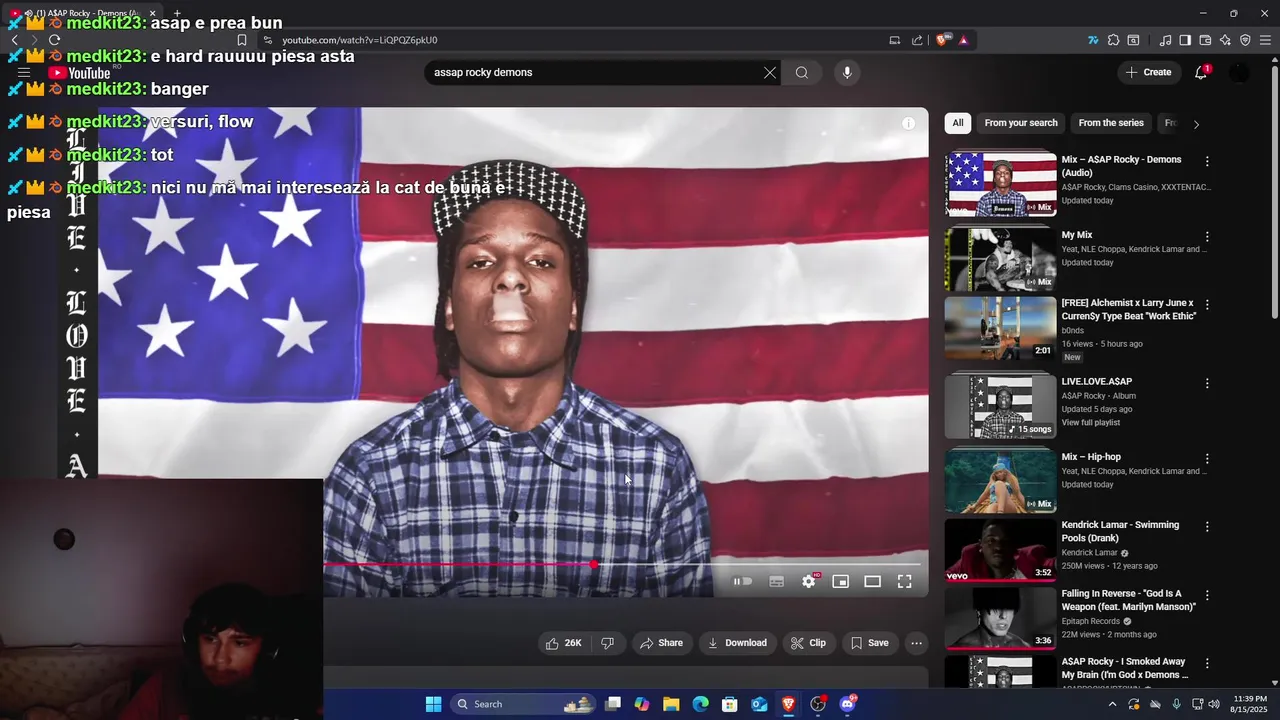Like the video with 26K likes
This screenshot has width=1280, height=720.
[x=564, y=643]
